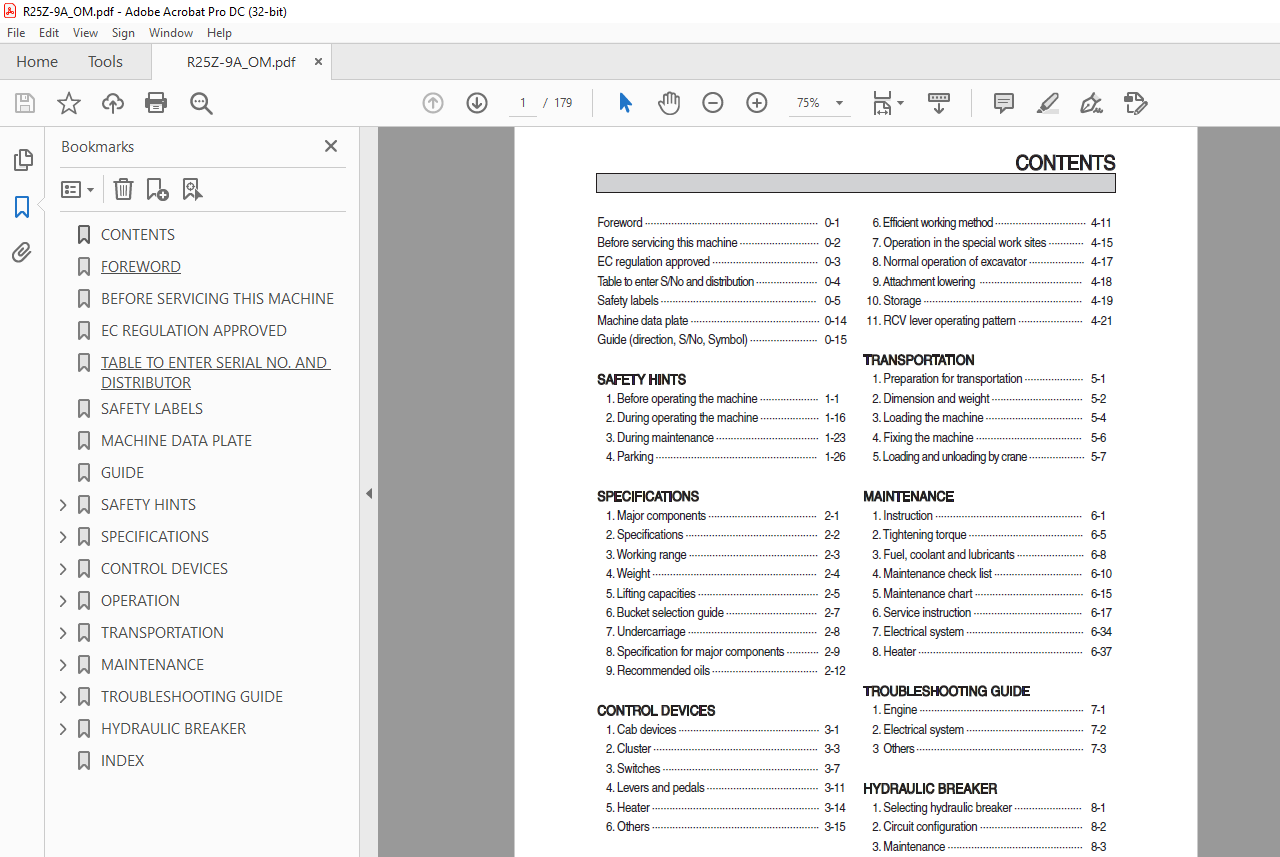1280x857 pixels.
Task: Open the Find text magnifier
Action: coord(201,103)
